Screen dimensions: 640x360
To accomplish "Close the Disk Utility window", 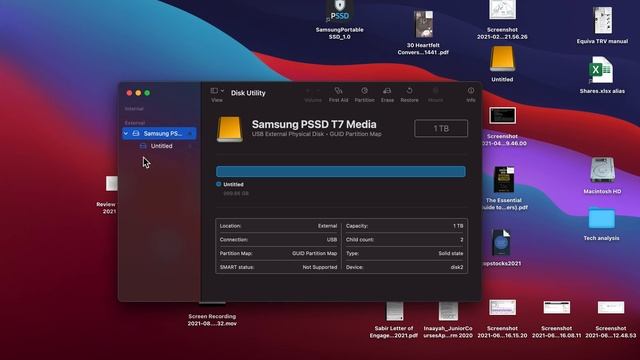I will point(129,93).
